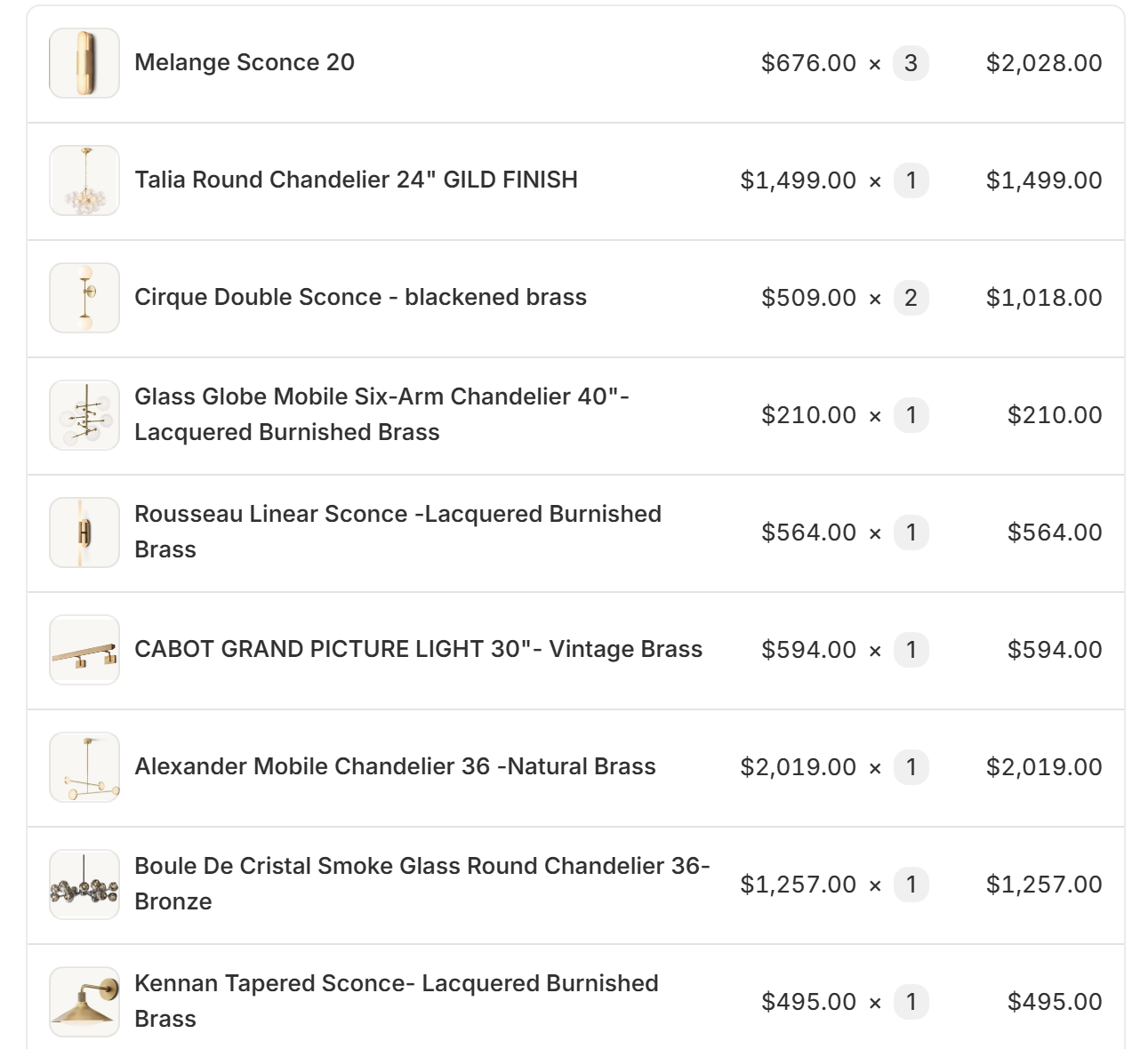Click the Rousseau Linear Sconce thumbnail
Viewport: 1148px width, 1049px height.
click(84, 533)
